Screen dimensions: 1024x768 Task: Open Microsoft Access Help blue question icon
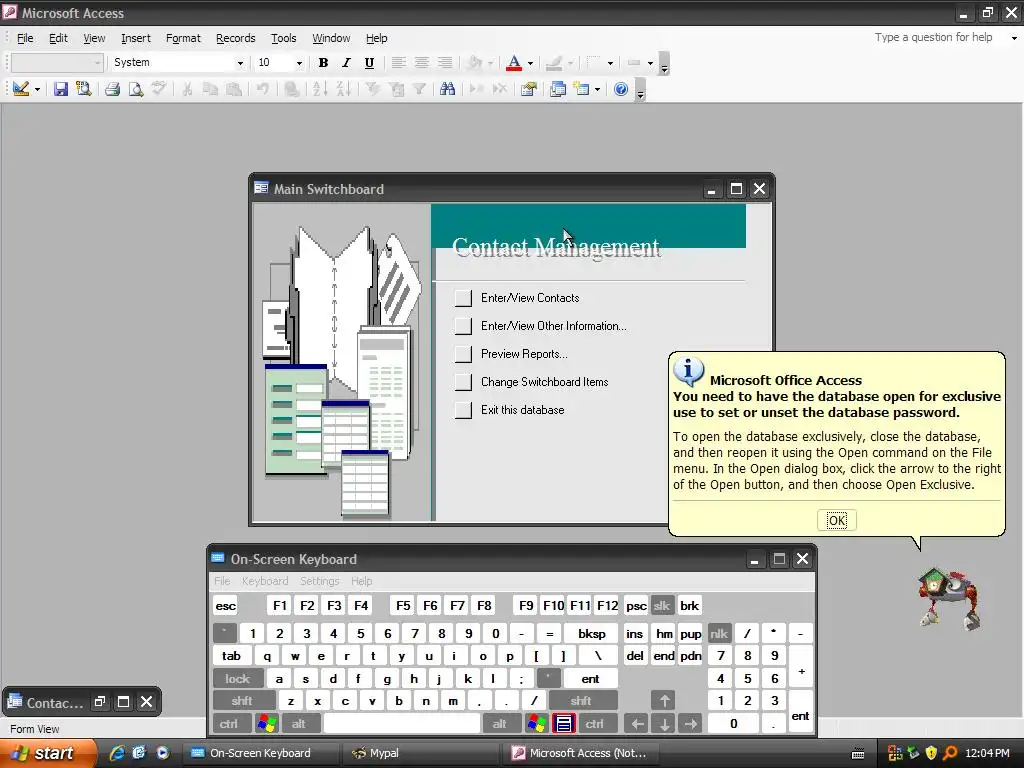(620, 89)
